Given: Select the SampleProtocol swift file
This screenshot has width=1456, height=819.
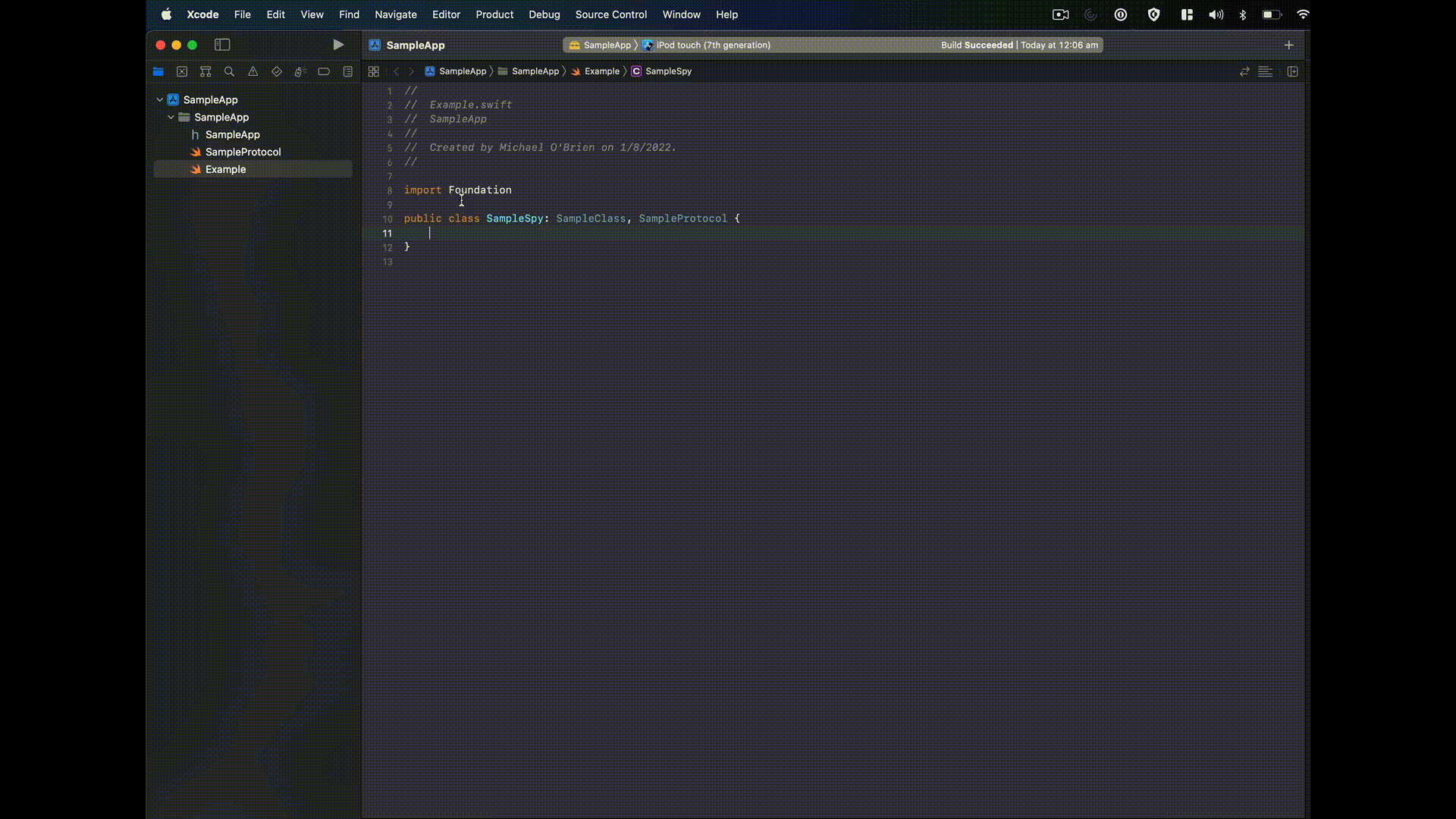Looking at the screenshot, I should (243, 152).
